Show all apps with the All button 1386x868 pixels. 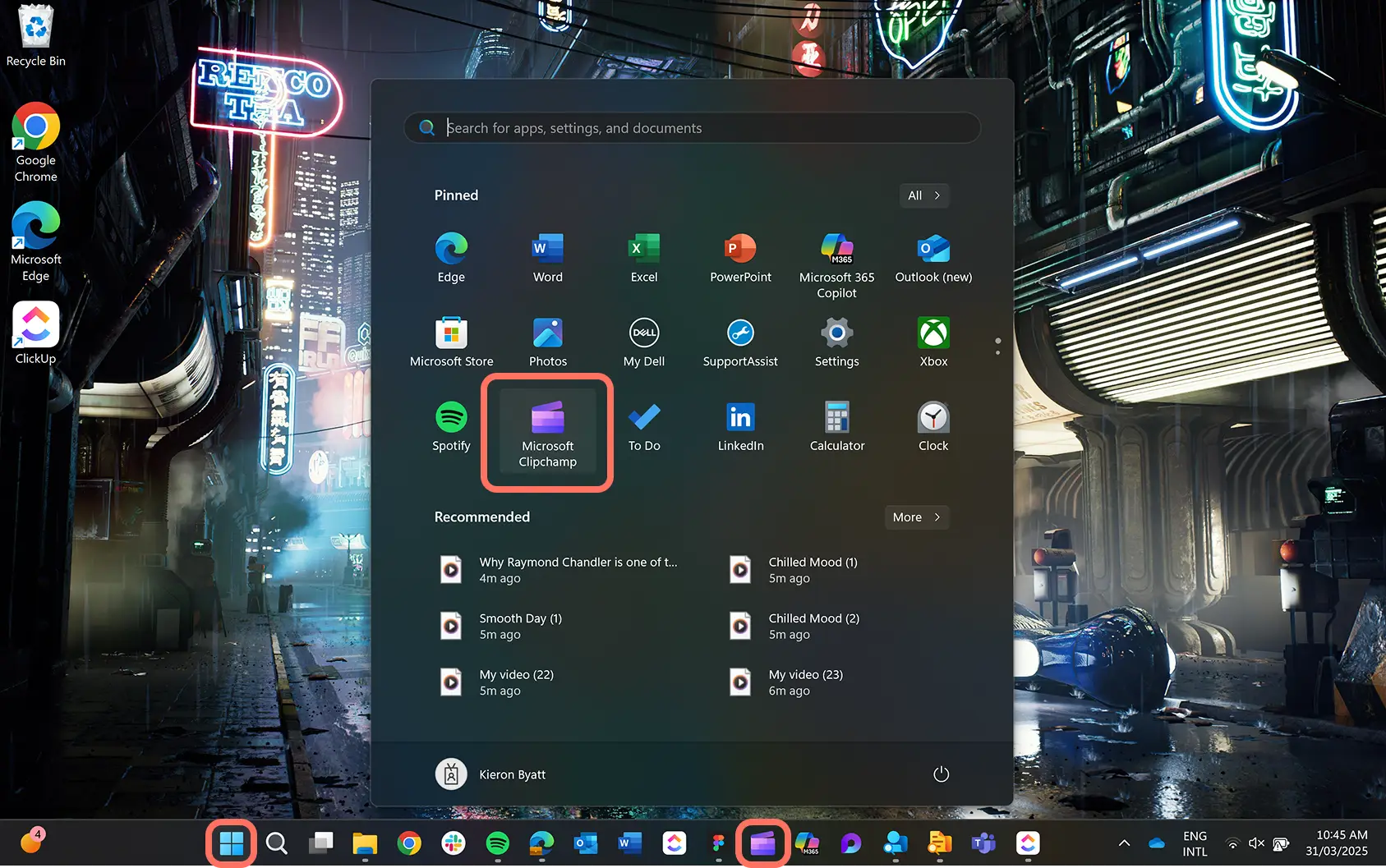pyautogui.click(x=924, y=195)
